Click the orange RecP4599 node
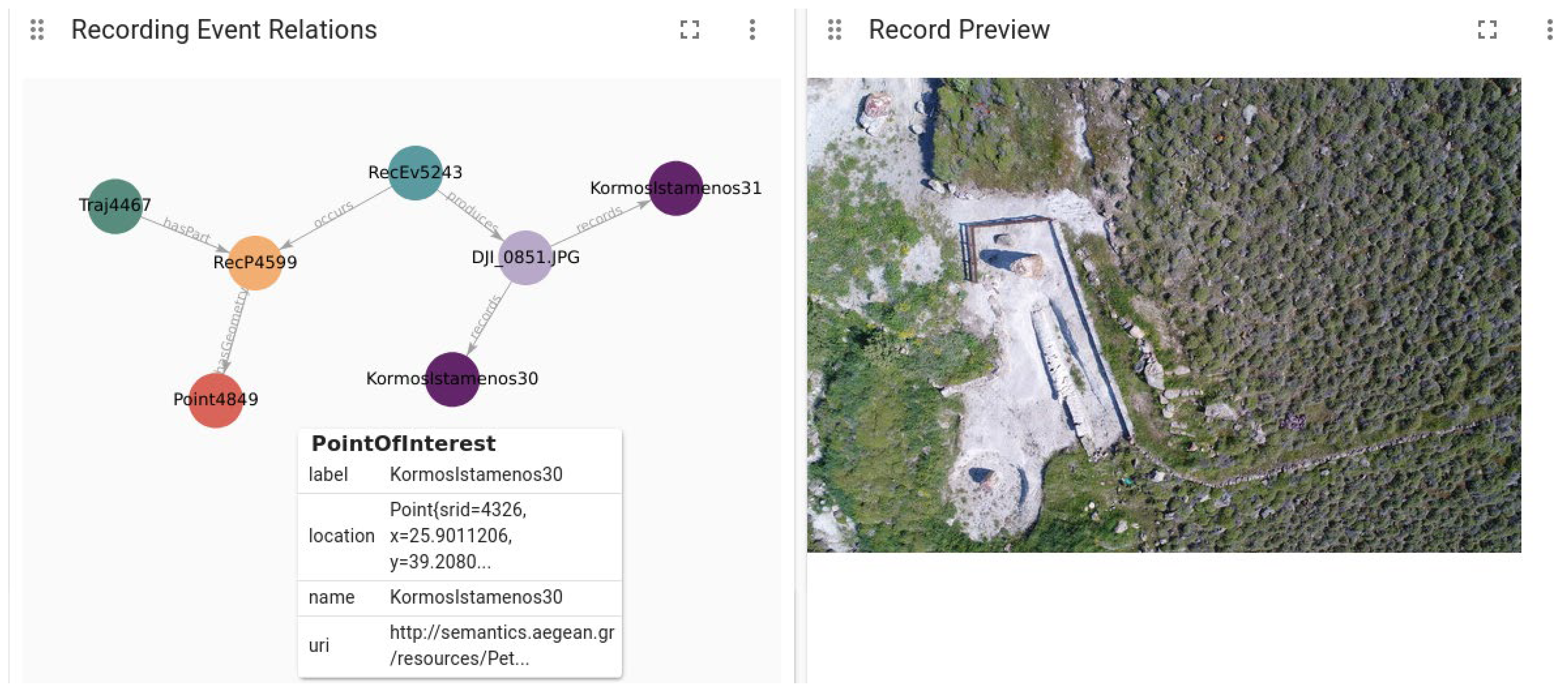Image resolution: width=1568 pixels, height=694 pixels. [255, 262]
